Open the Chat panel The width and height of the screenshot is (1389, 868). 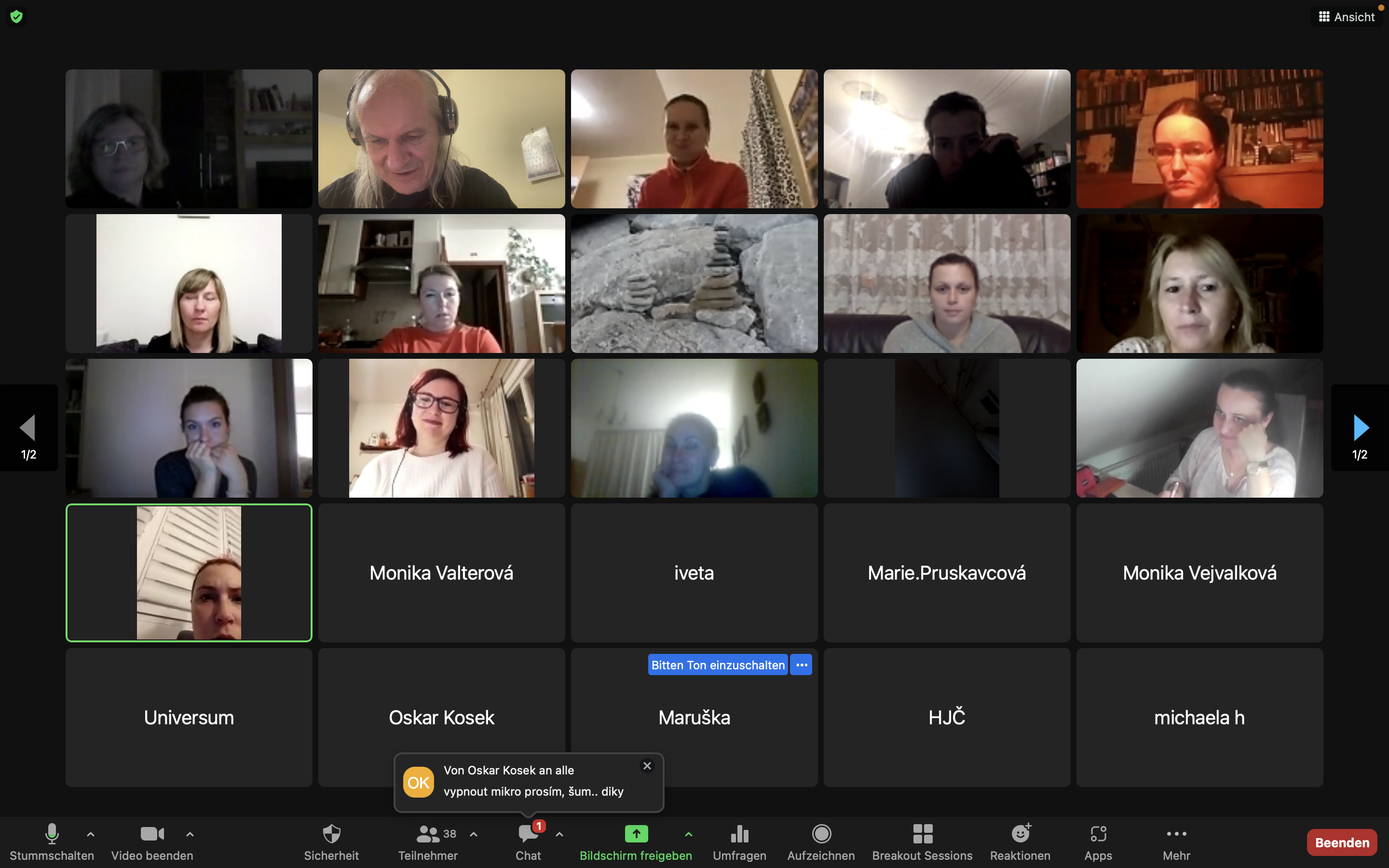click(528, 834)
